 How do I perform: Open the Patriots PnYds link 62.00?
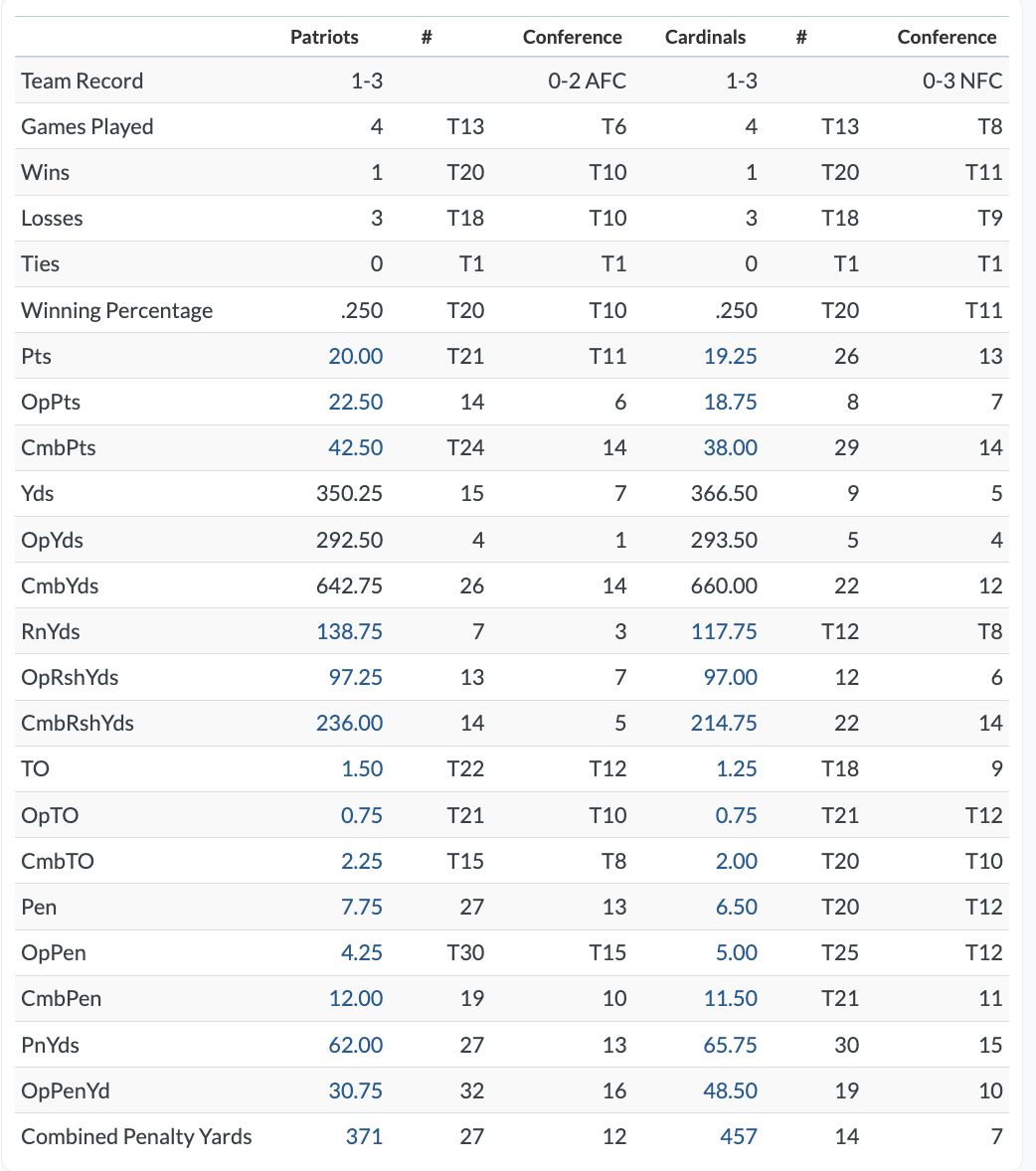[x=355, y=1045]
